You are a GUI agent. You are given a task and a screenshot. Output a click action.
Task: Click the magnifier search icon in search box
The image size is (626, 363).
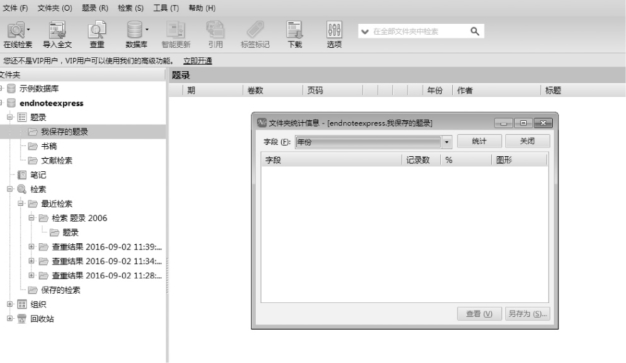[x=474, y=31]
